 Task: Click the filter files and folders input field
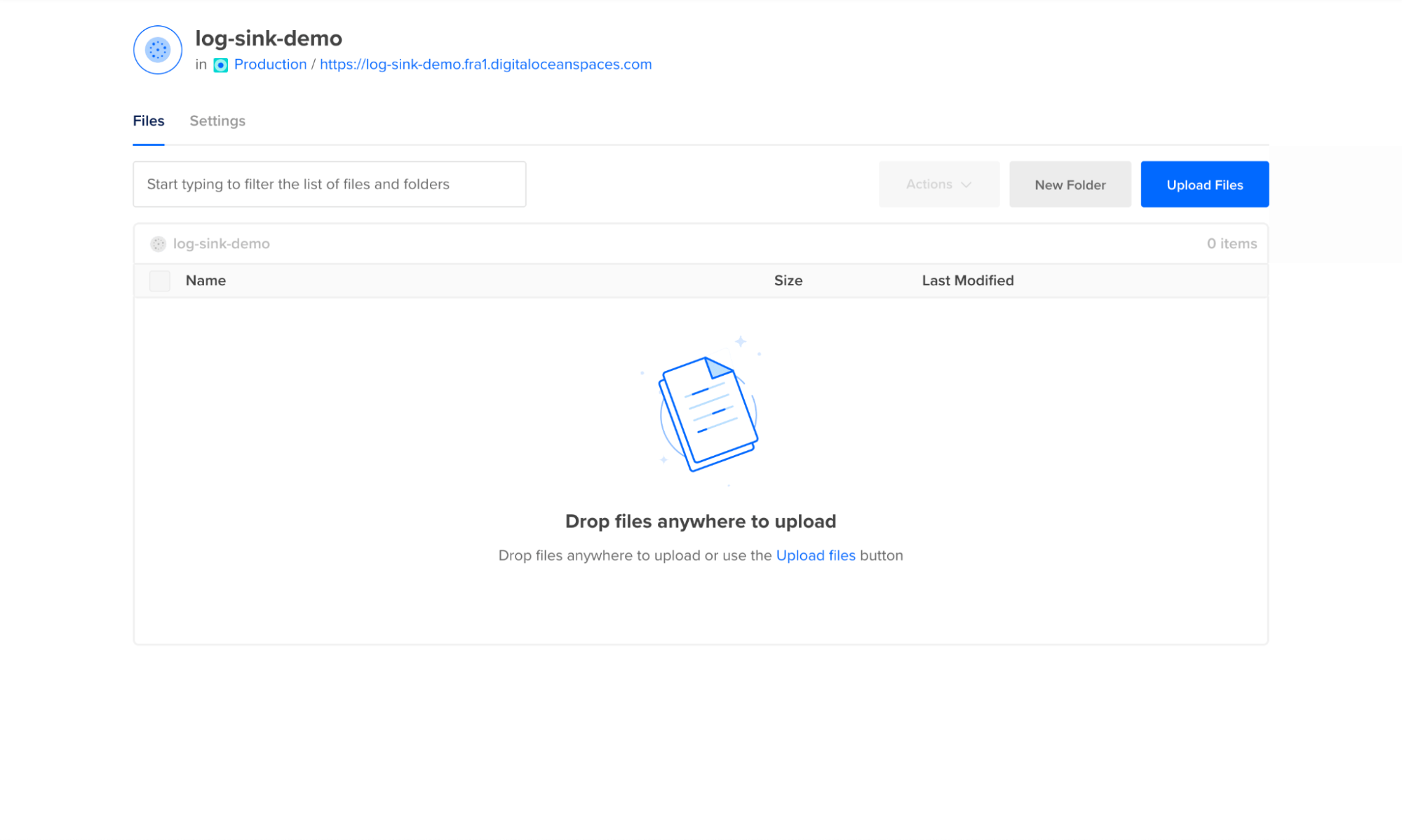point(329,184)
